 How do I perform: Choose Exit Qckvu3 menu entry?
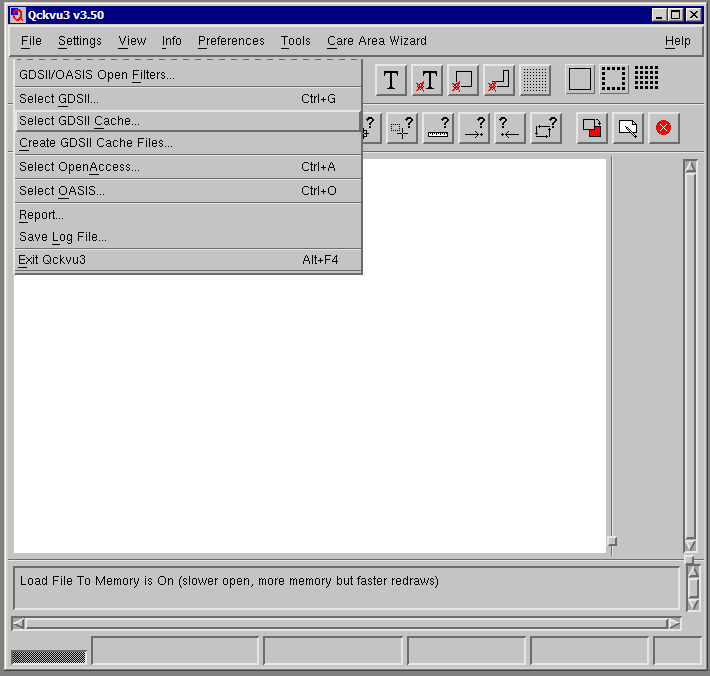pos(188,260)
